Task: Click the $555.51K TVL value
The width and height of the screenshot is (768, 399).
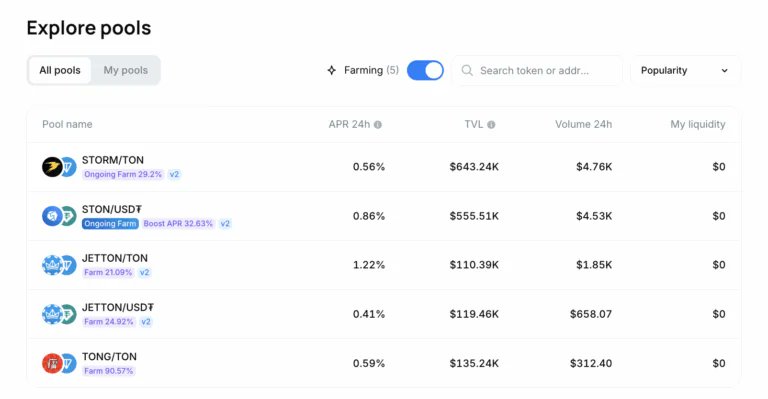Action: [474, 216]
